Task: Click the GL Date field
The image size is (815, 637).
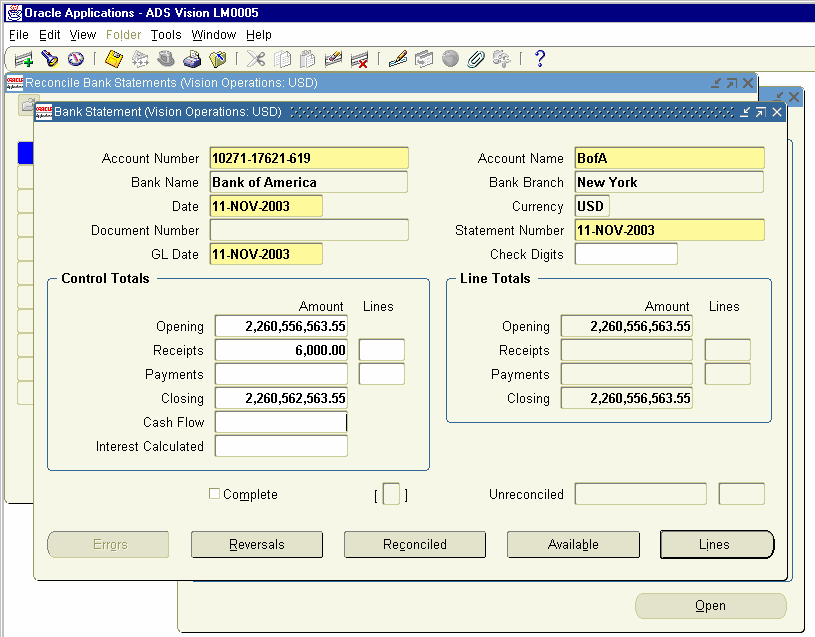Action: pos(266,254)
